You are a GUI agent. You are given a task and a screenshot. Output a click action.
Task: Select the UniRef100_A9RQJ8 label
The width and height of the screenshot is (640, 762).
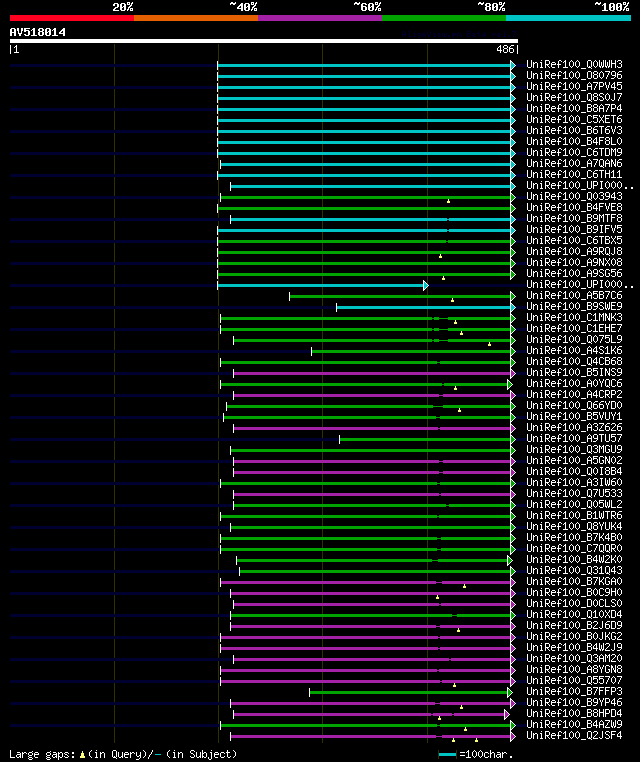pyautogui.click(x=574, y=252)
